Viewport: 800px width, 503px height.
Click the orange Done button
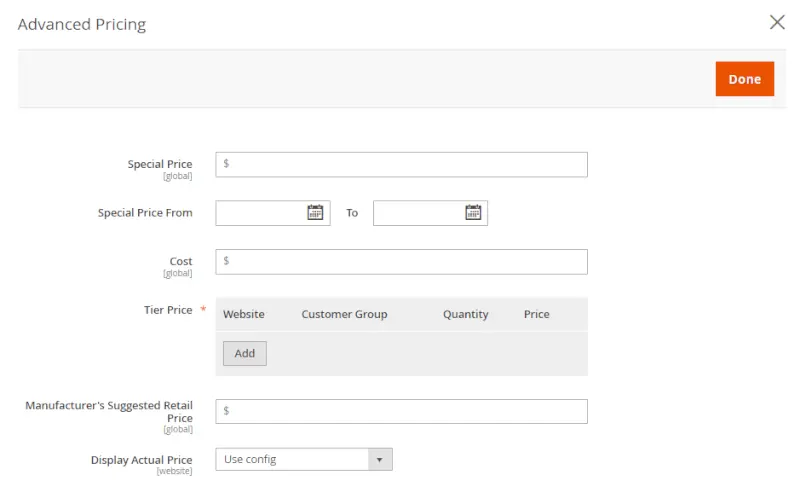coord(744,79)
